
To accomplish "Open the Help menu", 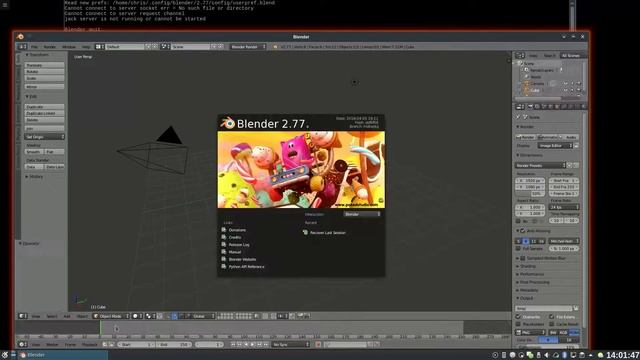I will (86, 47).
